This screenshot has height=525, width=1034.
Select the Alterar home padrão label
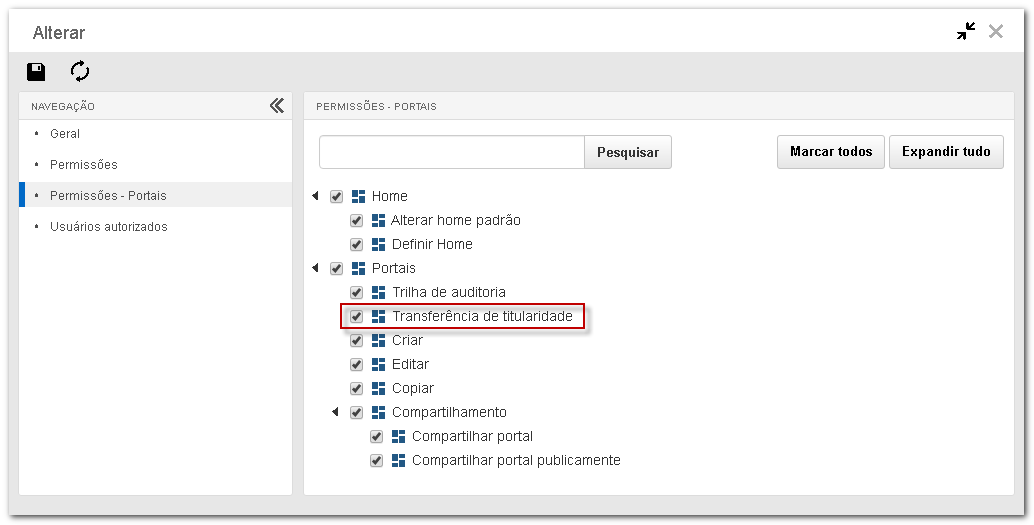click(x=456, y=220)
